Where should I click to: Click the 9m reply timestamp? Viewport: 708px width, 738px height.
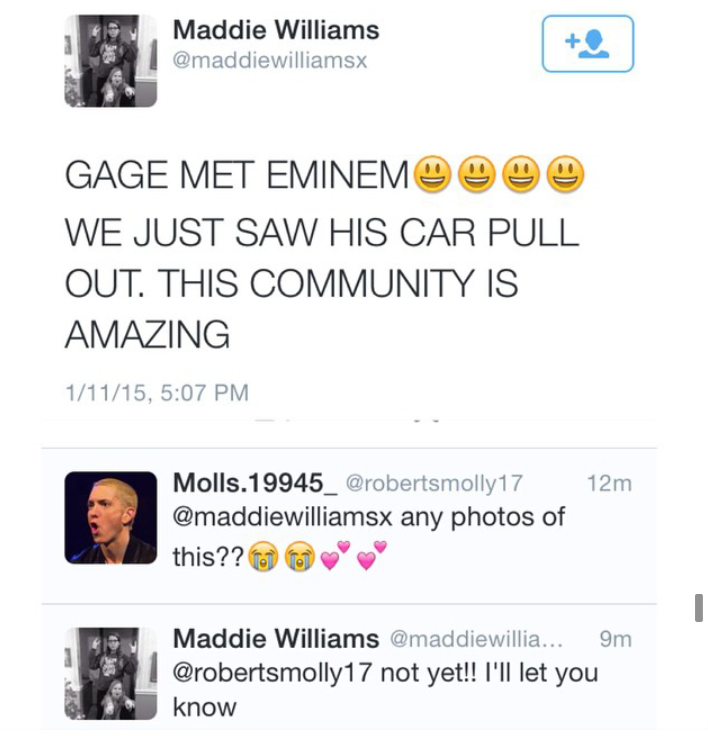pos(616,638)
